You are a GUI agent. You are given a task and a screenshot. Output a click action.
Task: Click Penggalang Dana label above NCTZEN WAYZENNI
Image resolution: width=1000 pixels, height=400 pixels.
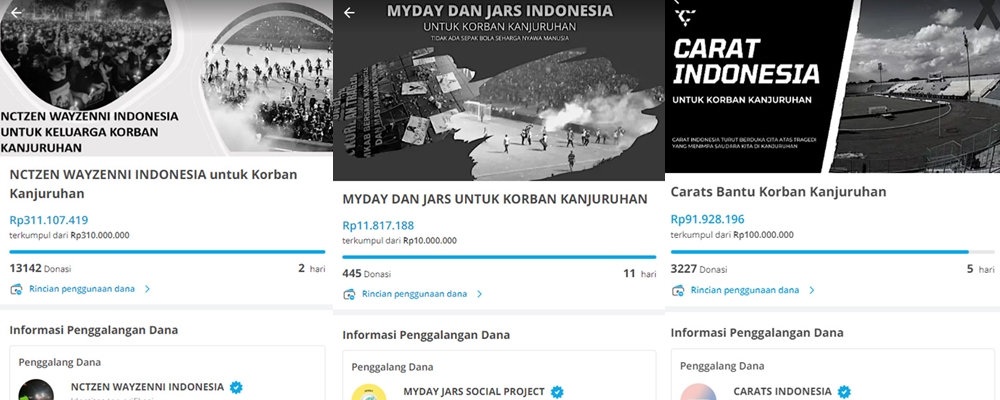click(x=60, y=362)
